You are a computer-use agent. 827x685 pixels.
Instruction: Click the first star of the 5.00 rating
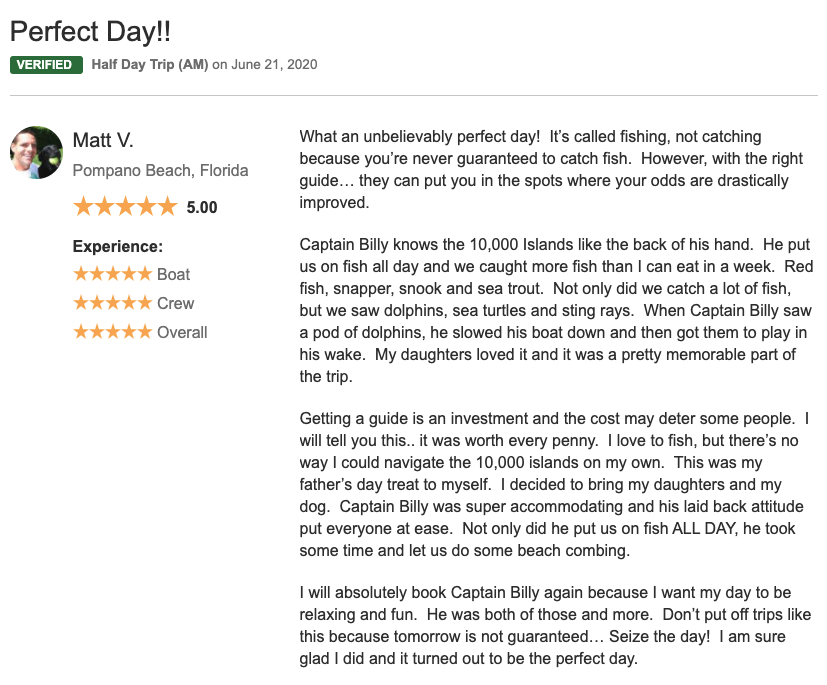coord(83,206)
